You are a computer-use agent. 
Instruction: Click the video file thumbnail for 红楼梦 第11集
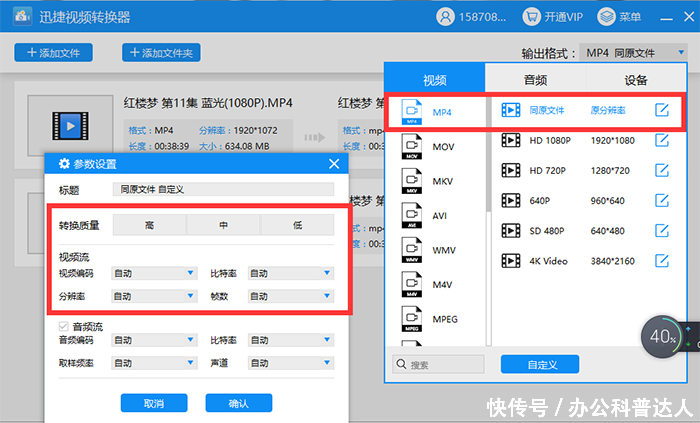pos(70,125)
